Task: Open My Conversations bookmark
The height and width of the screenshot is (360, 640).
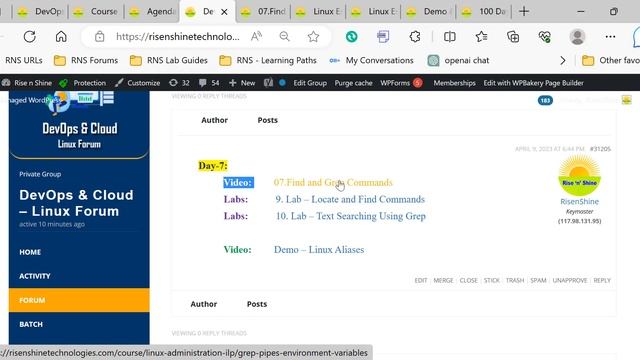Action: coord(371,60)
